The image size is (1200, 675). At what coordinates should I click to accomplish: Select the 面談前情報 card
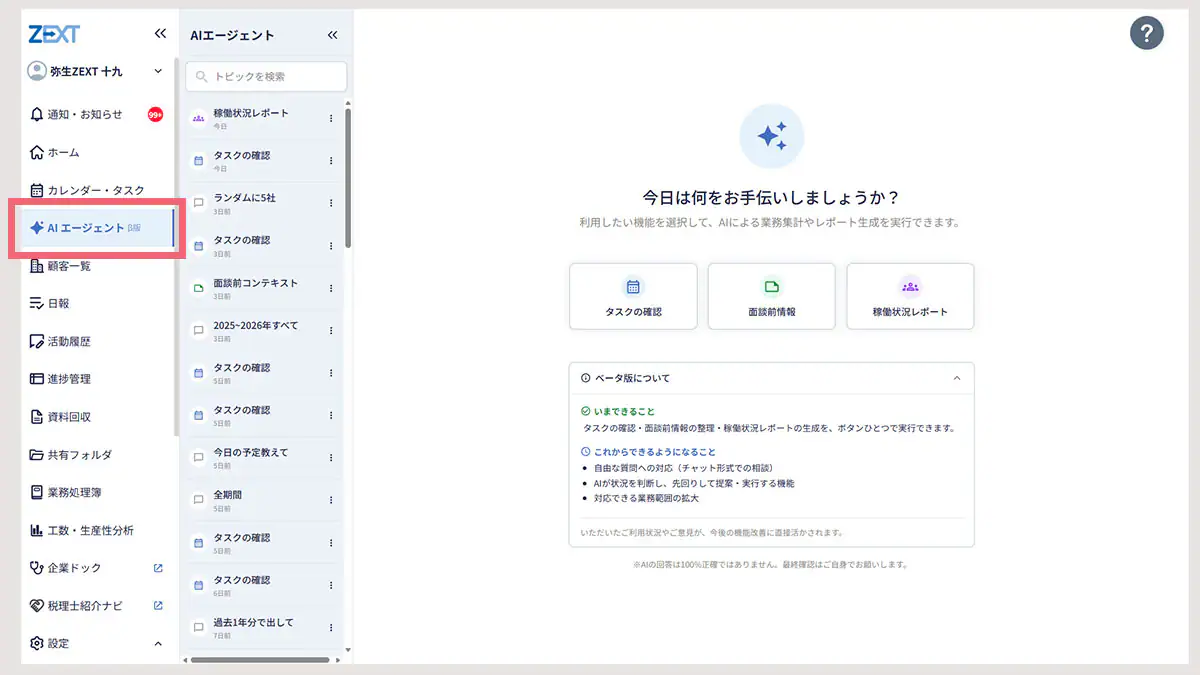771,296
